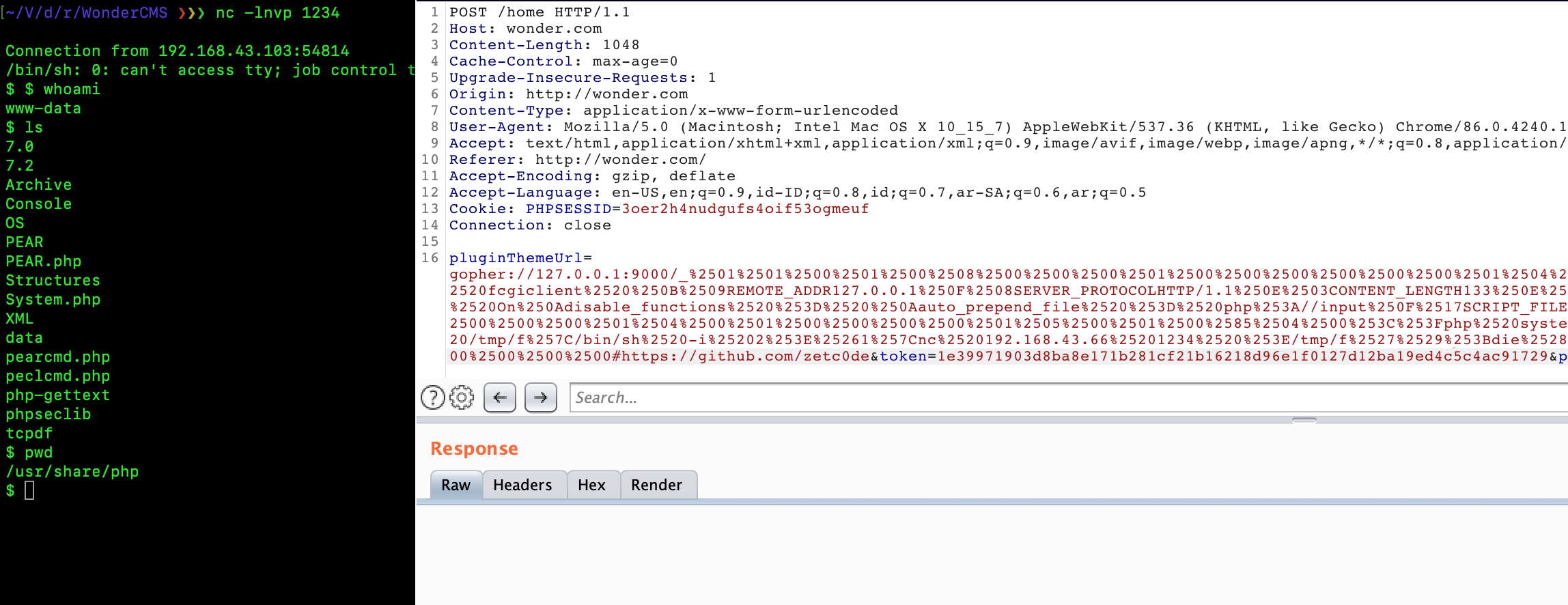
Task: Open search settings gear icon
Action: point(462,397)
